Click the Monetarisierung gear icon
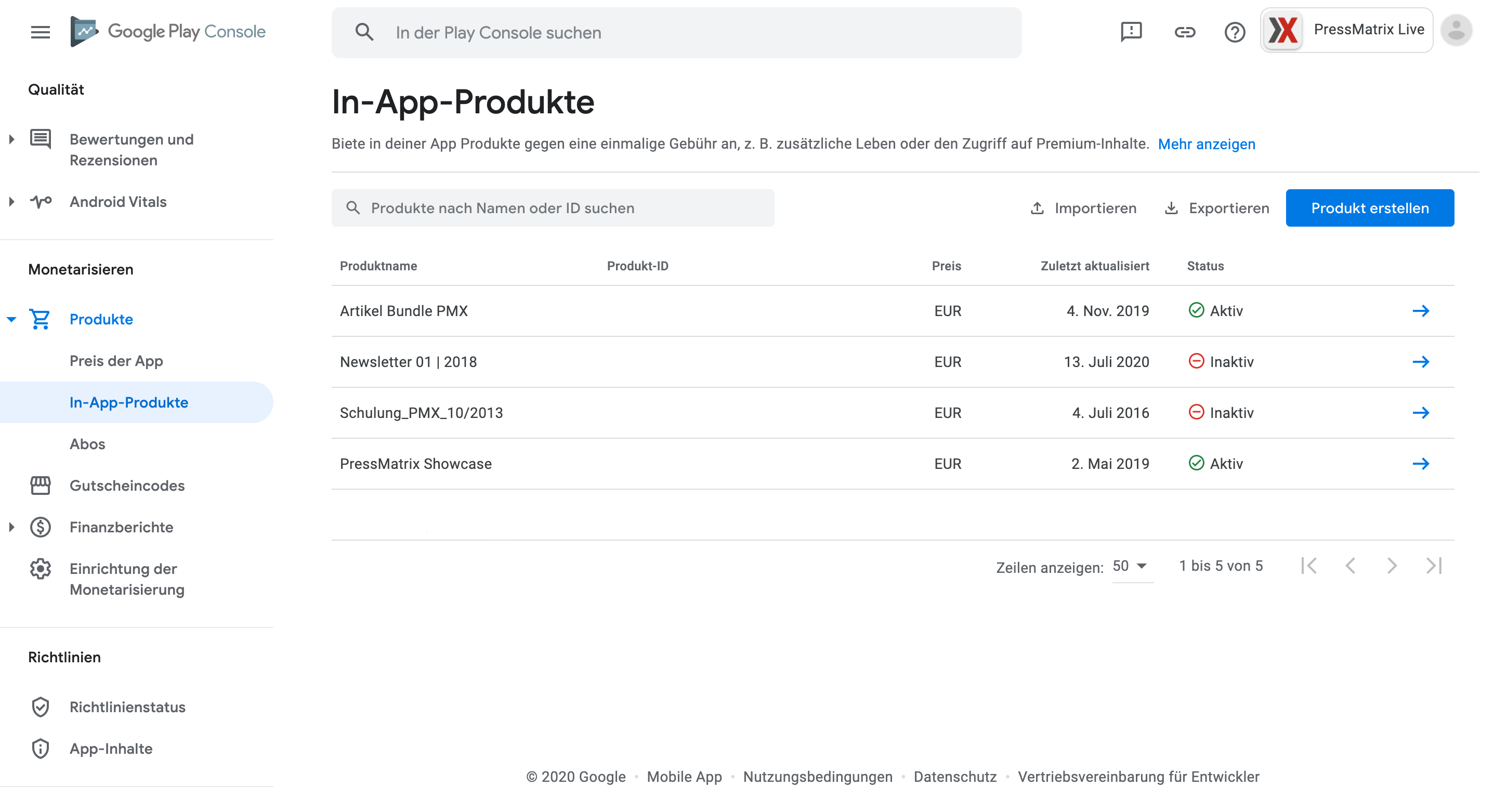Screen dimensions: 1494x812 pos(40,569)
